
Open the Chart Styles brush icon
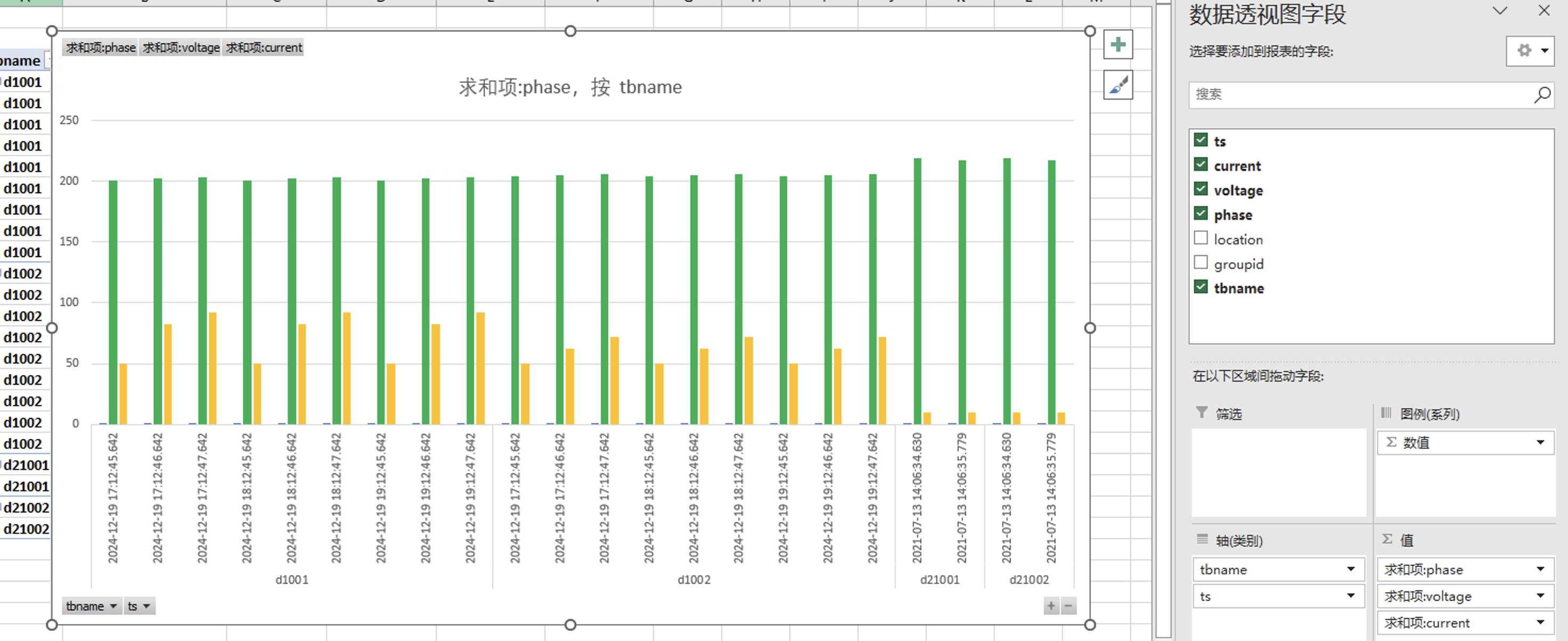coord(1117,85)
